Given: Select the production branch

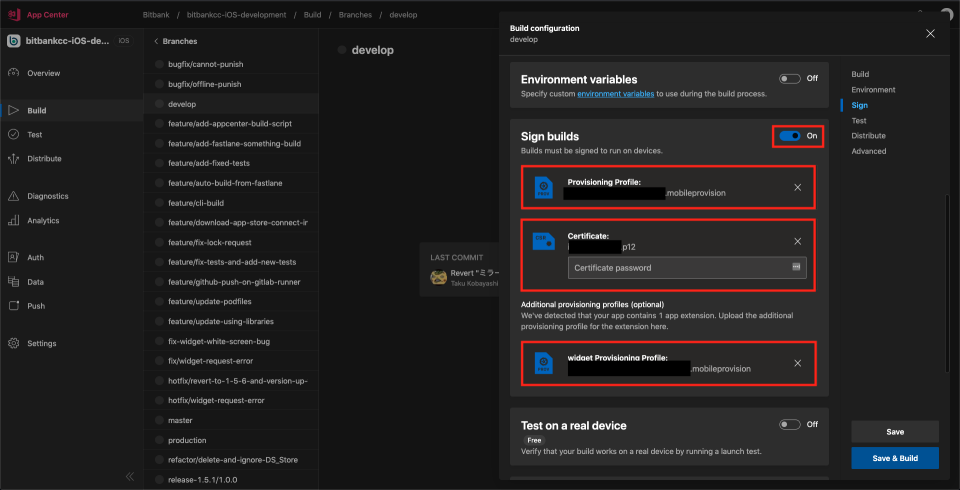Looking at the screenshot, I should (x=231, y=440).
